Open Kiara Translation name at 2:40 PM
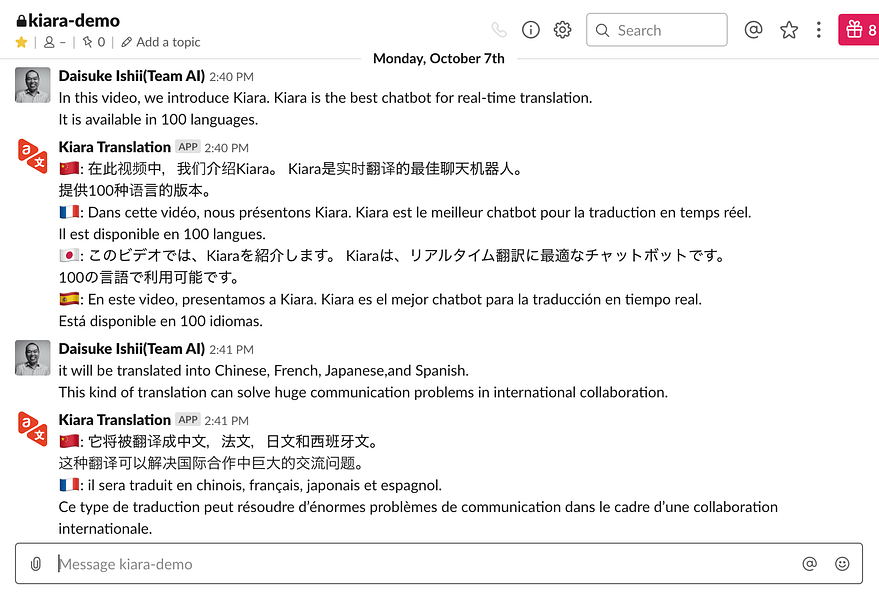The image size is (879, 600). click(114, 147)
